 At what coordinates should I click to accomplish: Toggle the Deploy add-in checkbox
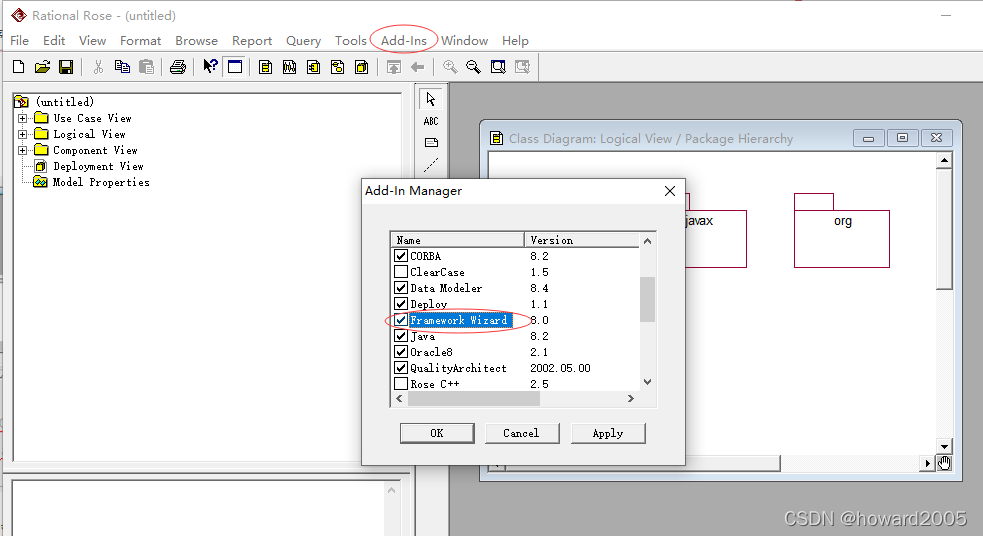(401, 304)
